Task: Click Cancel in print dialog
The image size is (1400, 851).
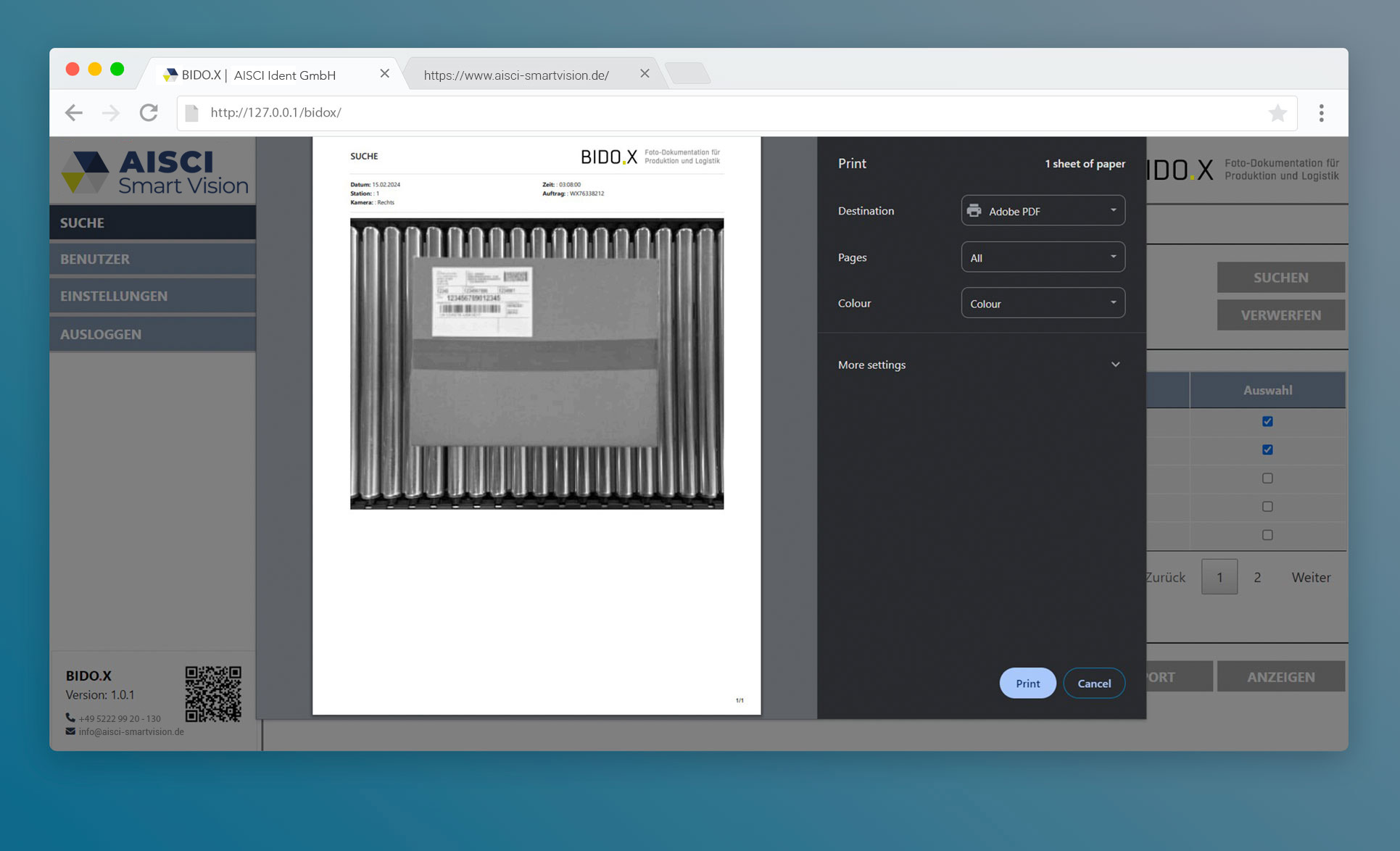Action: click(x=1093, y=683)
